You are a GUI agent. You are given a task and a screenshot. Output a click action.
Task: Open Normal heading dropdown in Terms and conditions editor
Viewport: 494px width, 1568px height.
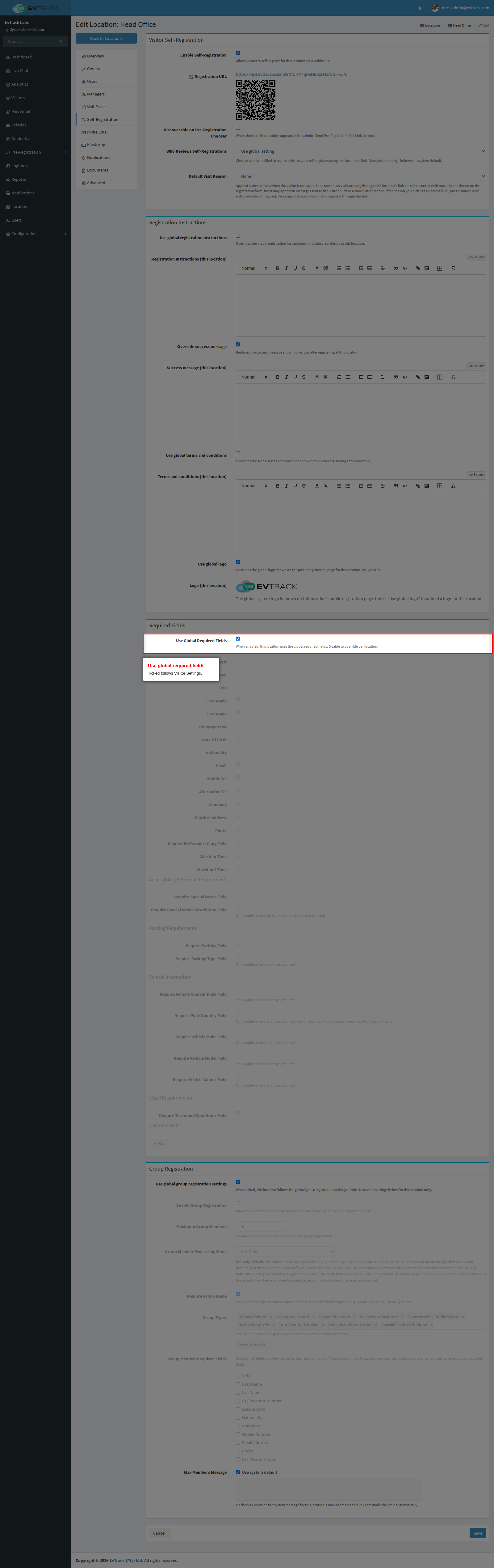pyautogui.click(x=254, y=486)
